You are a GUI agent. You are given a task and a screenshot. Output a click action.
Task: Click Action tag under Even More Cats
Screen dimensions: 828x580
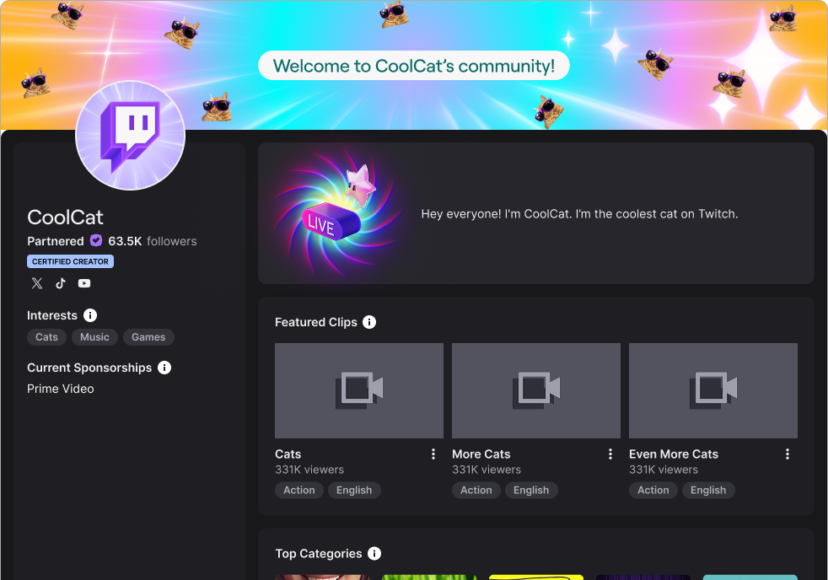(653, 490)
